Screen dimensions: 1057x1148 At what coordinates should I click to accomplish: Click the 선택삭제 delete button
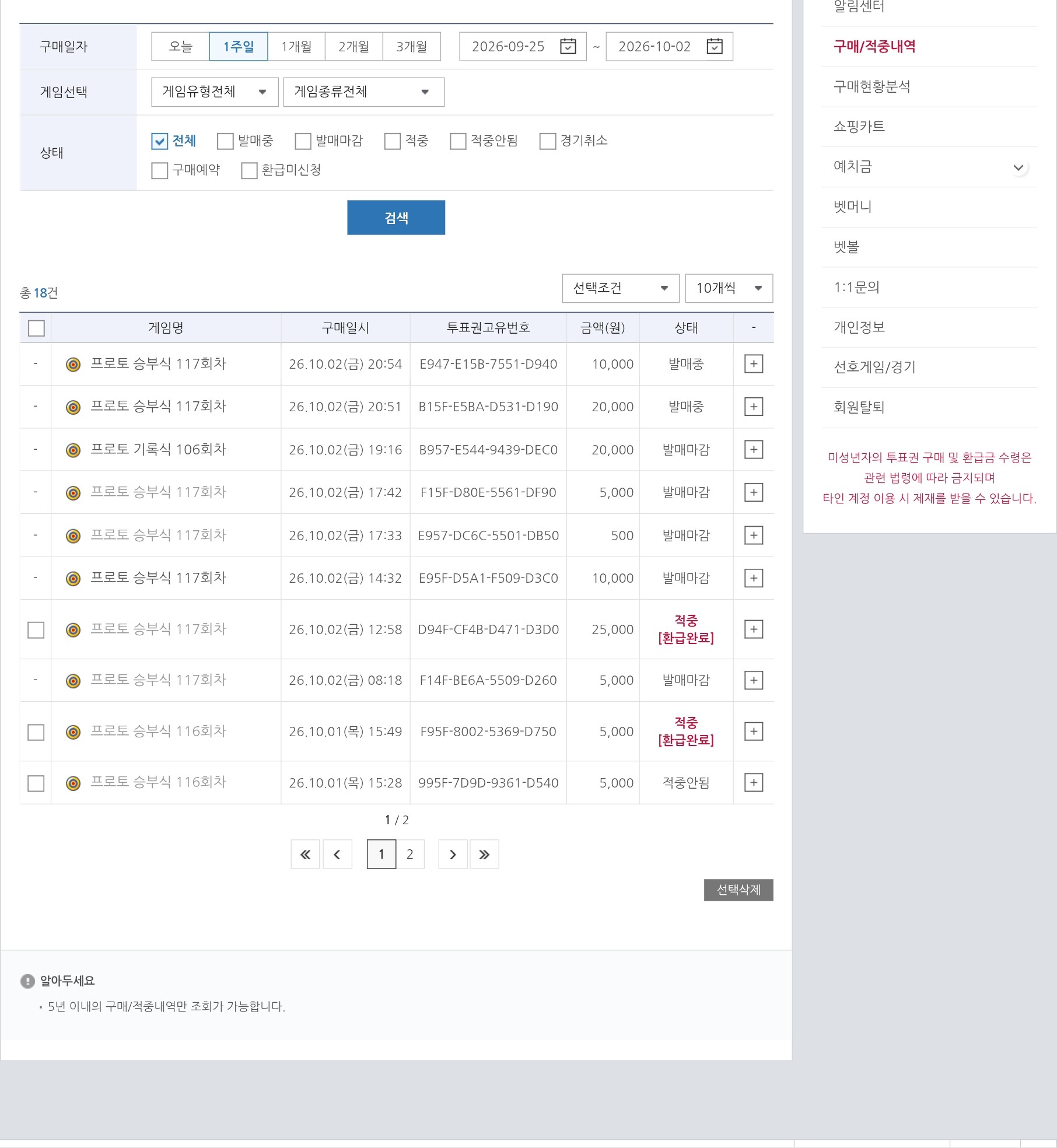(x=738, y=890)
